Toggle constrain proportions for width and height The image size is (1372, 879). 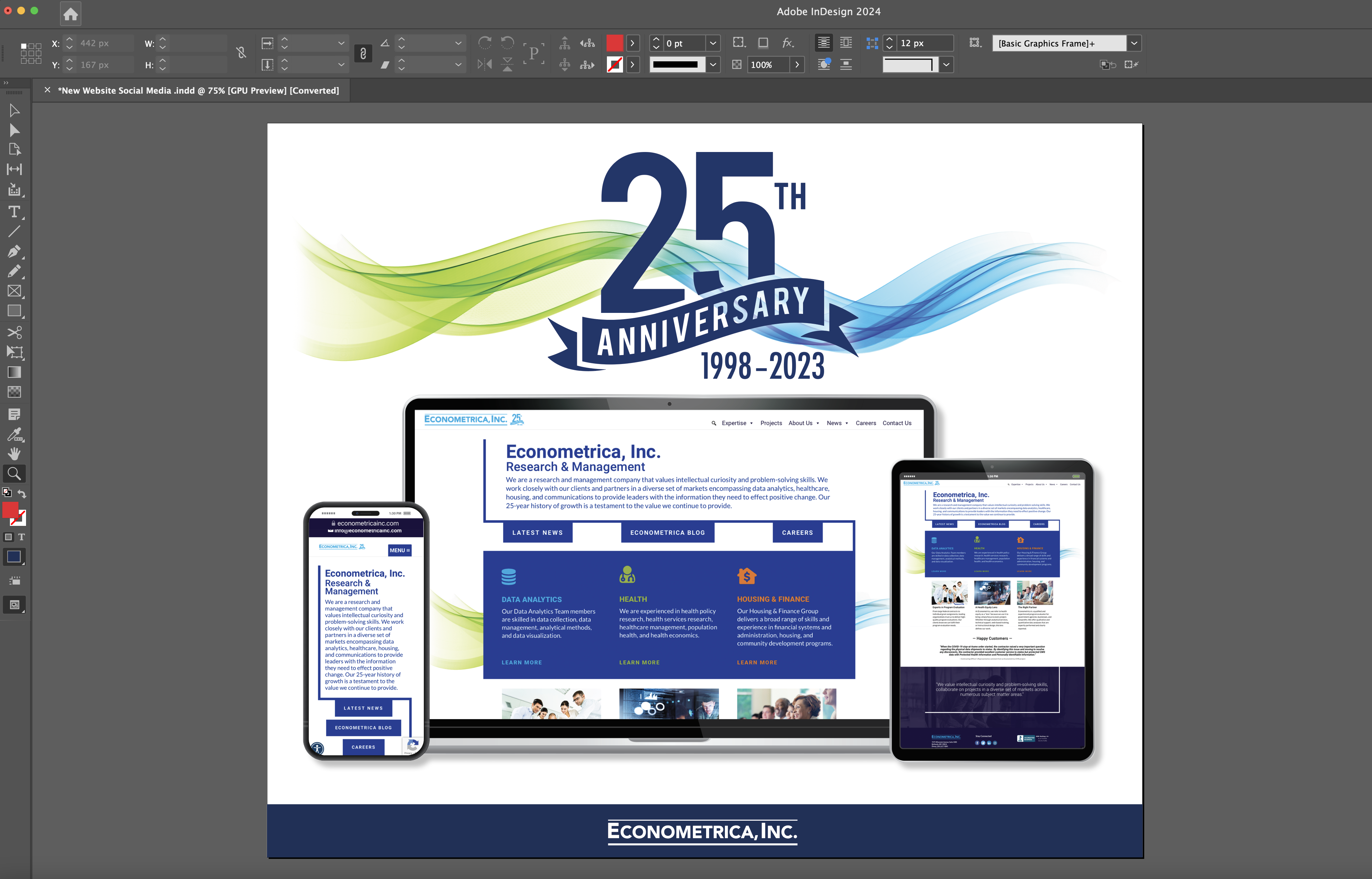[241, 53]
